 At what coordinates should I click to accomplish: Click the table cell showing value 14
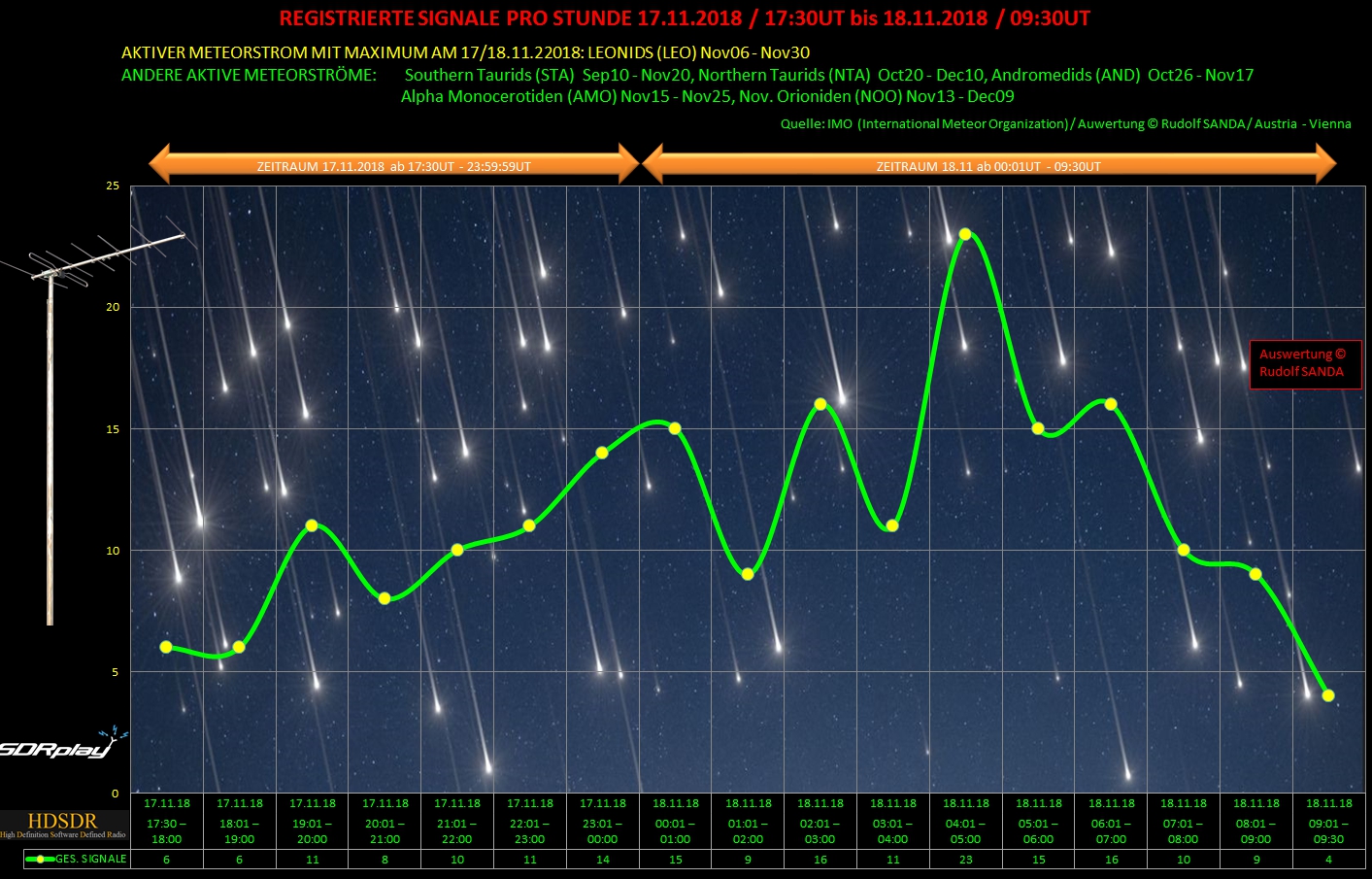[x=603, y=860]
